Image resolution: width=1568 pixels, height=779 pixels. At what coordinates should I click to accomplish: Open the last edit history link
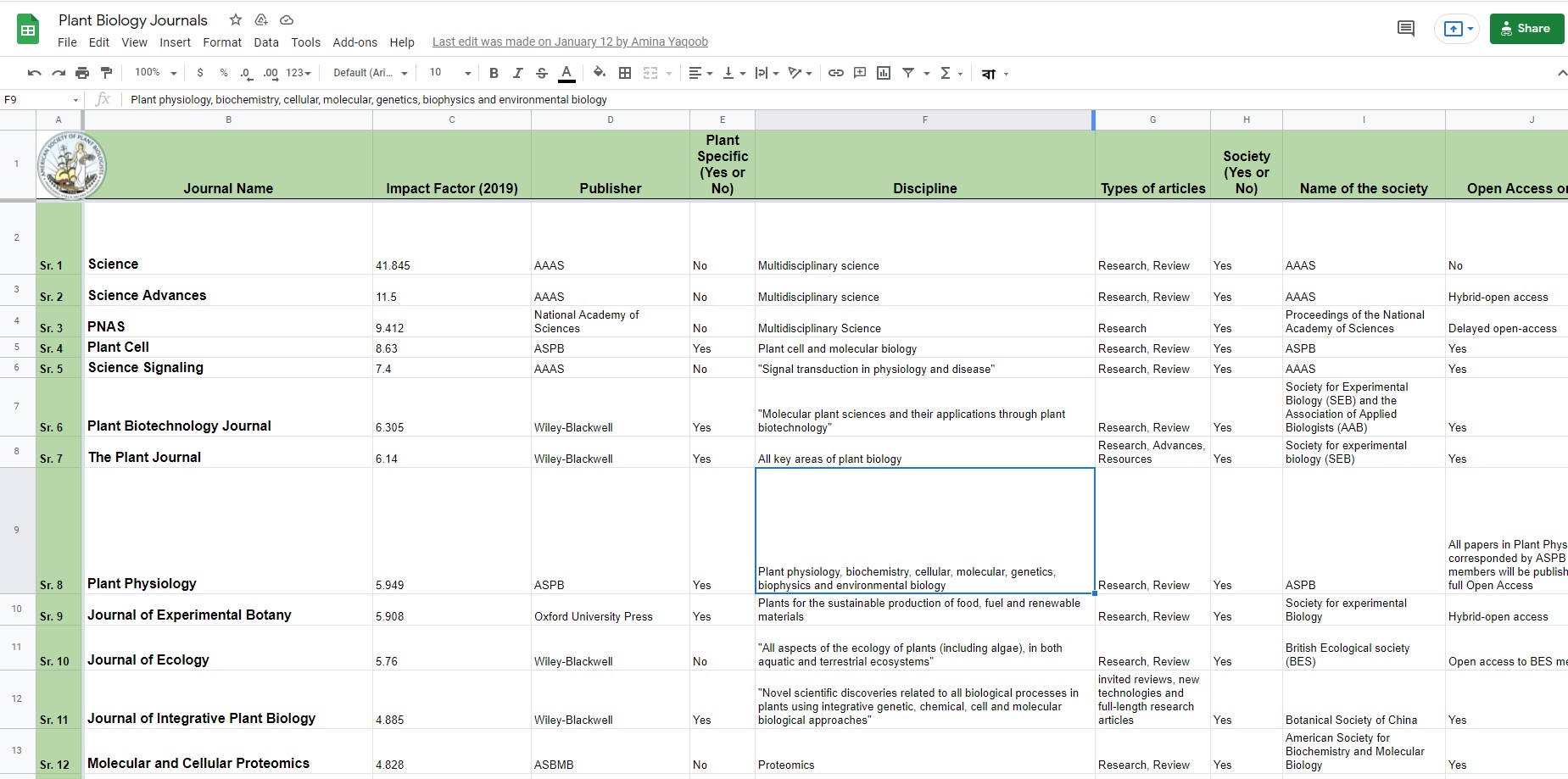(x=569, y=41)
